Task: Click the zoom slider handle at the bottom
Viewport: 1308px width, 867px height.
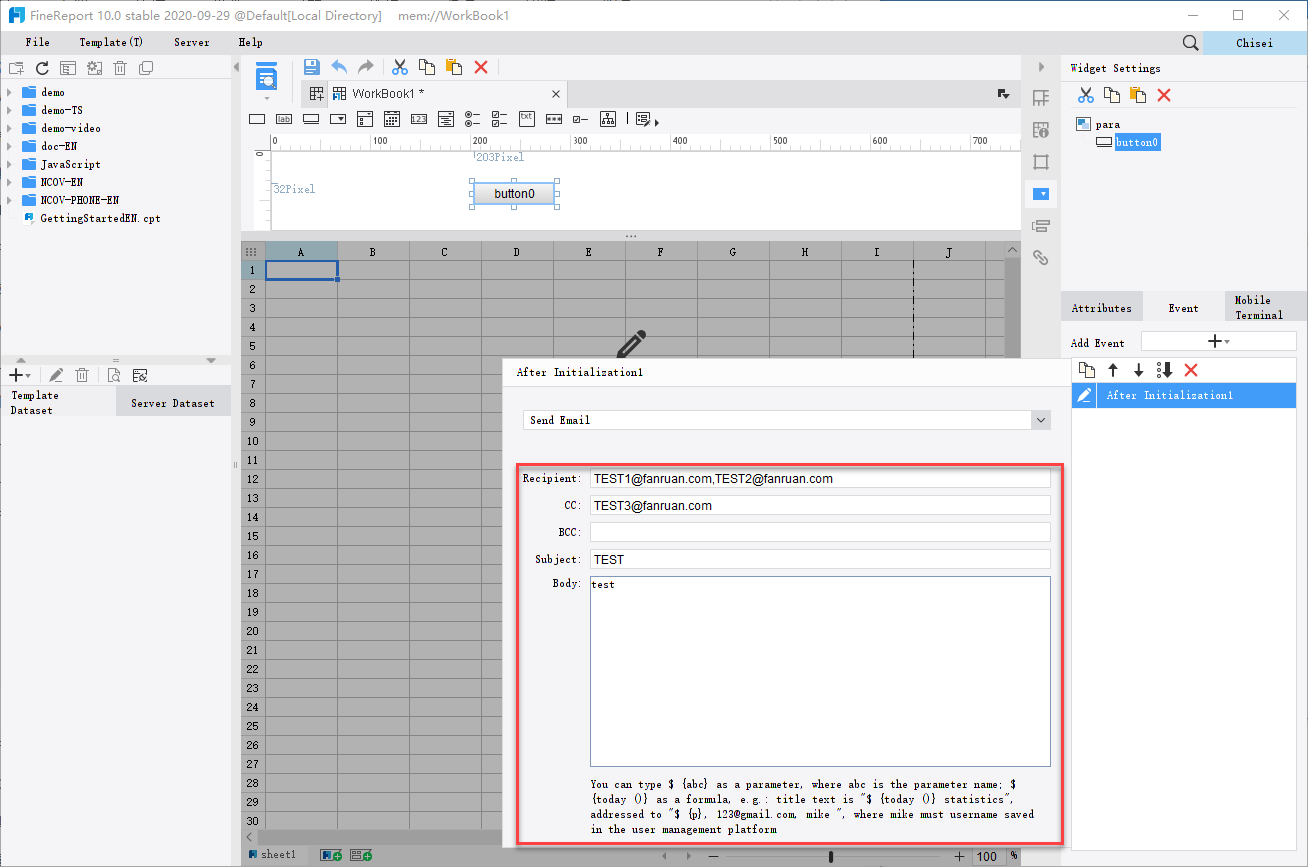Action: pyautogui.click(x=831, y=856)
